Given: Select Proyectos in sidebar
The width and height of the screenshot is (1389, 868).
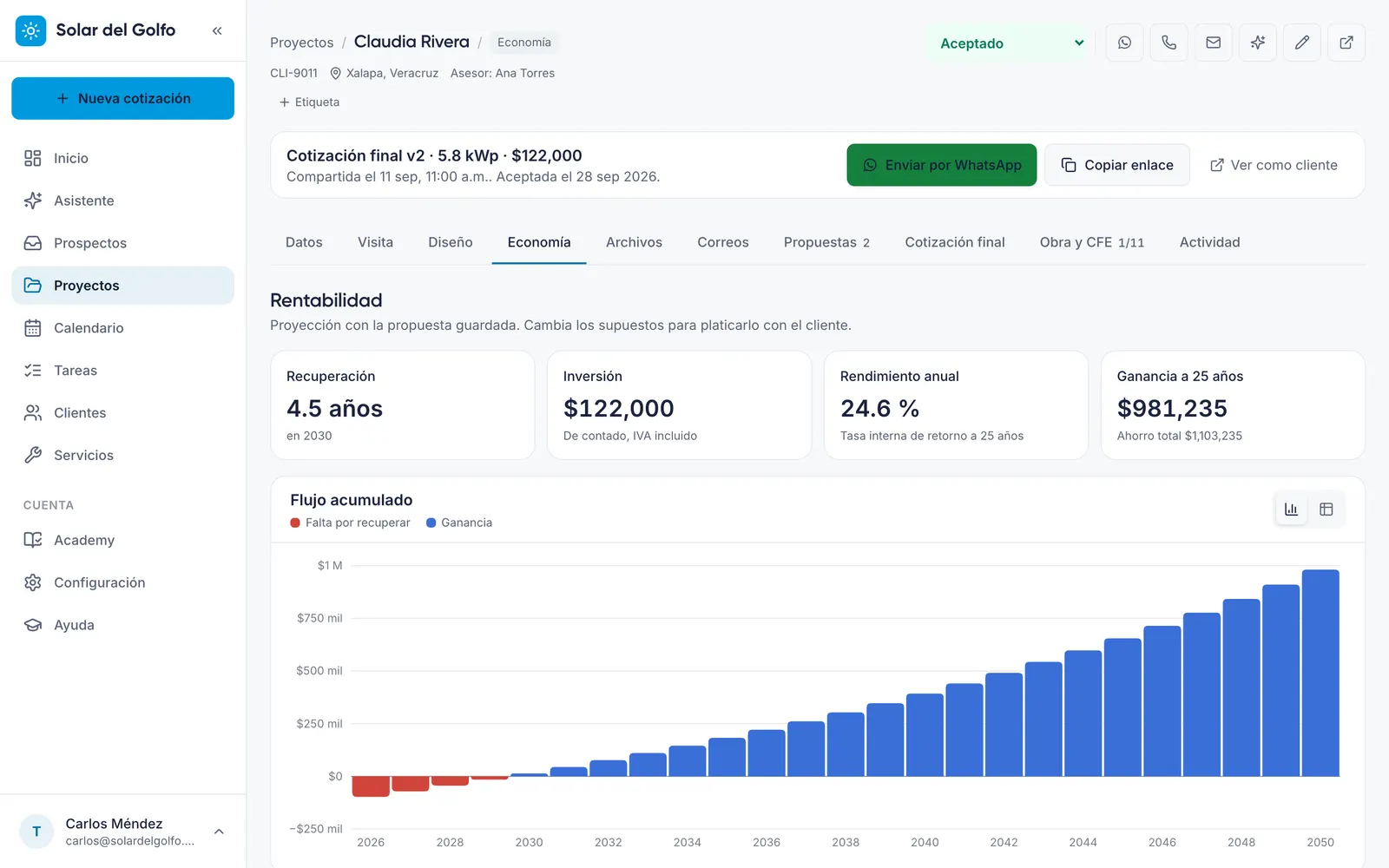Looking at the screenshot, I should (x=122, y=286).
